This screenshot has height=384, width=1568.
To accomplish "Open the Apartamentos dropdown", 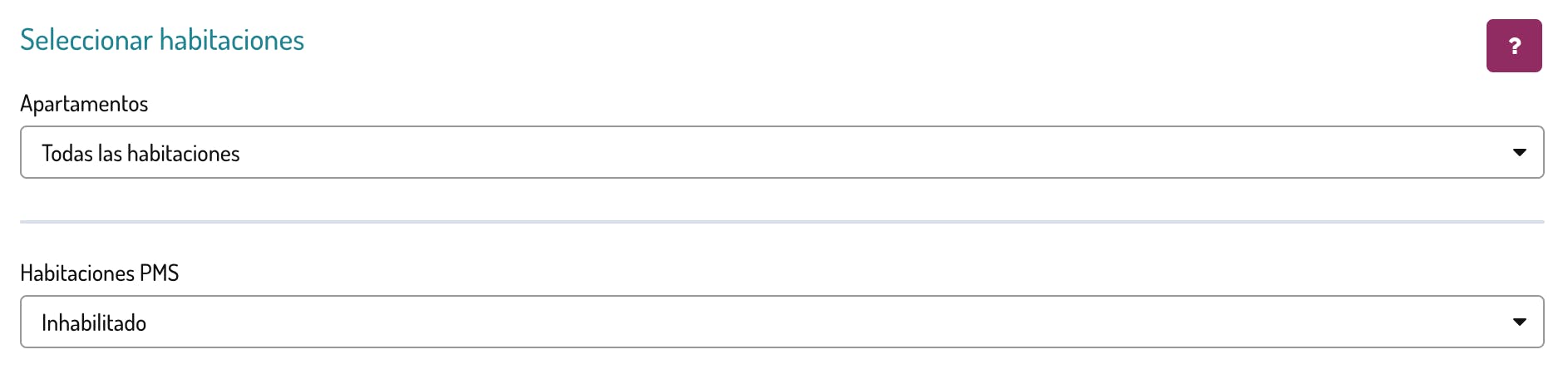I will click(x=782, y=152).
